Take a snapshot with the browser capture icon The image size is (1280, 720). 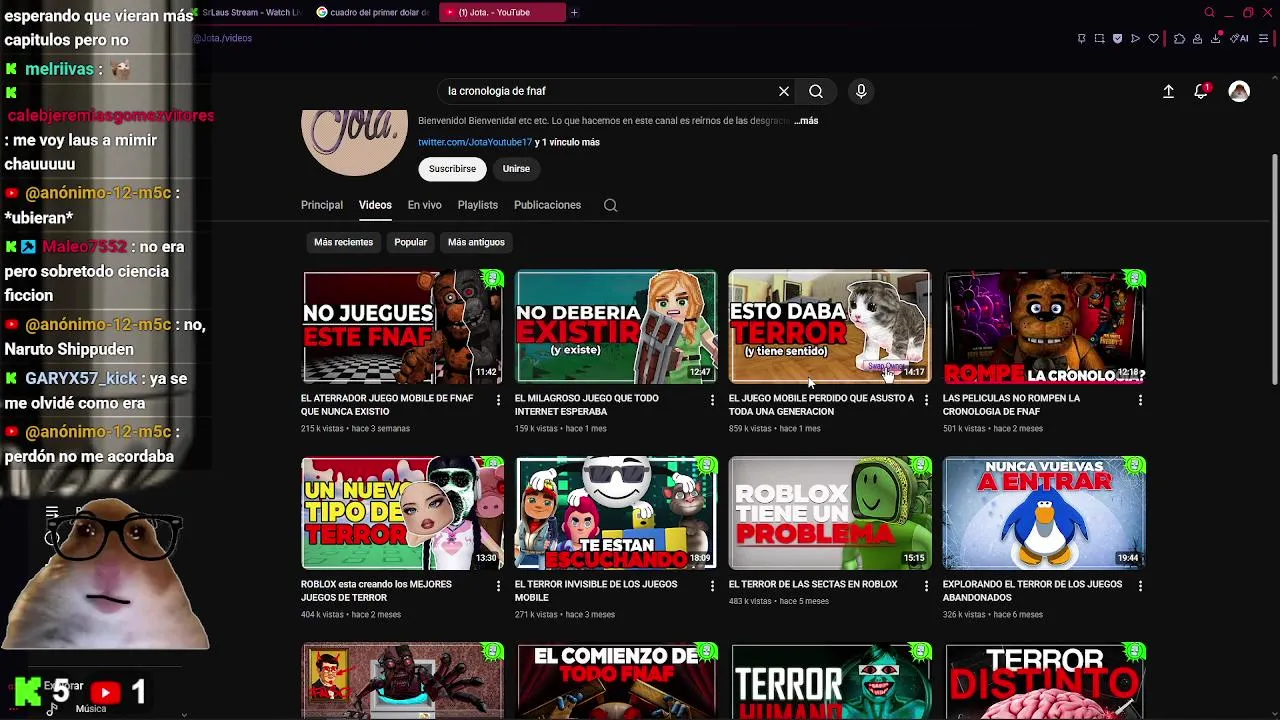coord(1099,39)
